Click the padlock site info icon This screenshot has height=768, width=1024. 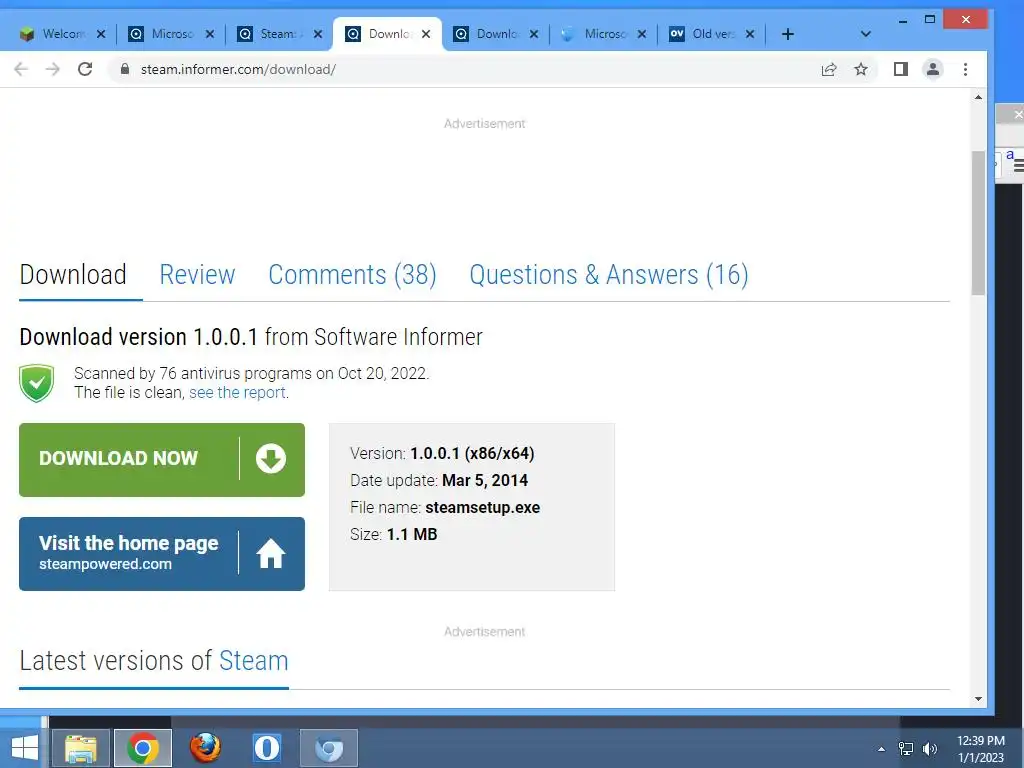tap(125, 69)
